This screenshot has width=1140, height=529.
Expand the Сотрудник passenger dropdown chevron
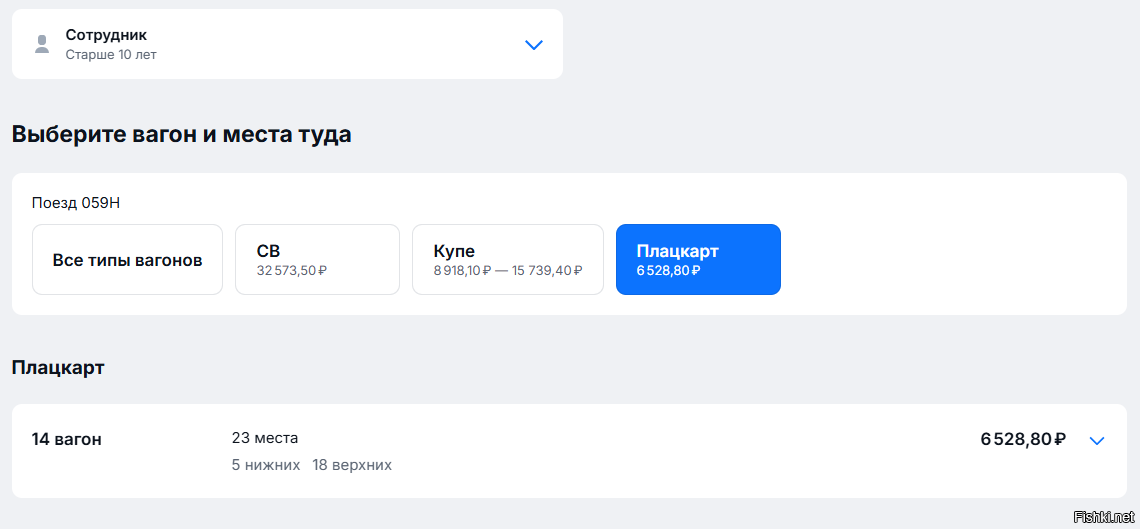(534, 45)
